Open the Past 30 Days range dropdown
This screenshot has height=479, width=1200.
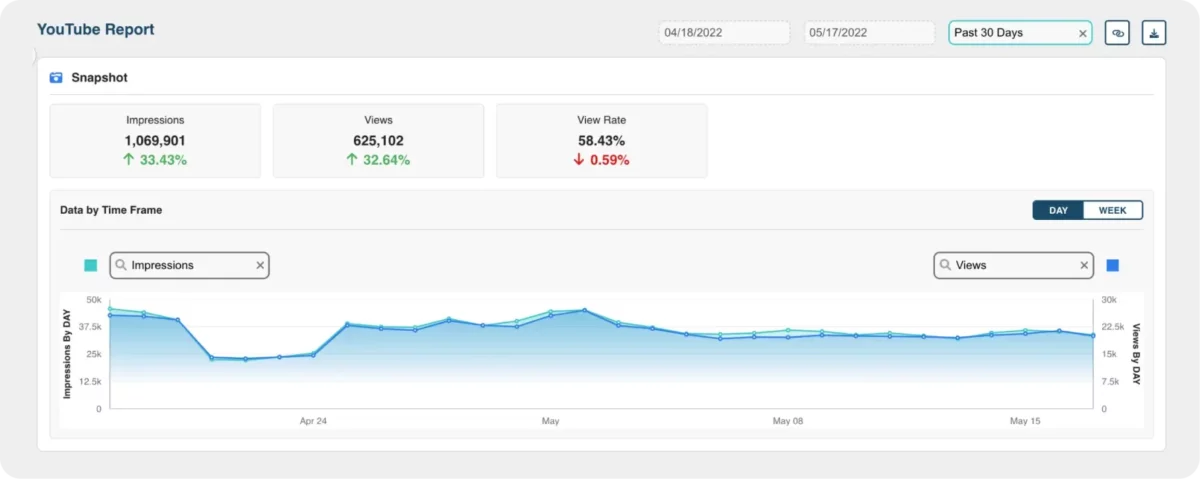coord(1010,33)
